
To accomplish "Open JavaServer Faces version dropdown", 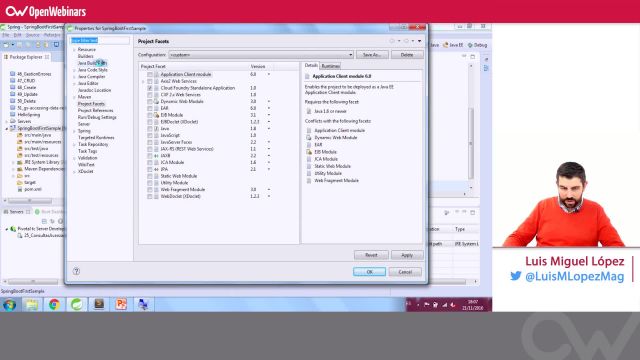I will pyautogui.click(x=269, y=142).
